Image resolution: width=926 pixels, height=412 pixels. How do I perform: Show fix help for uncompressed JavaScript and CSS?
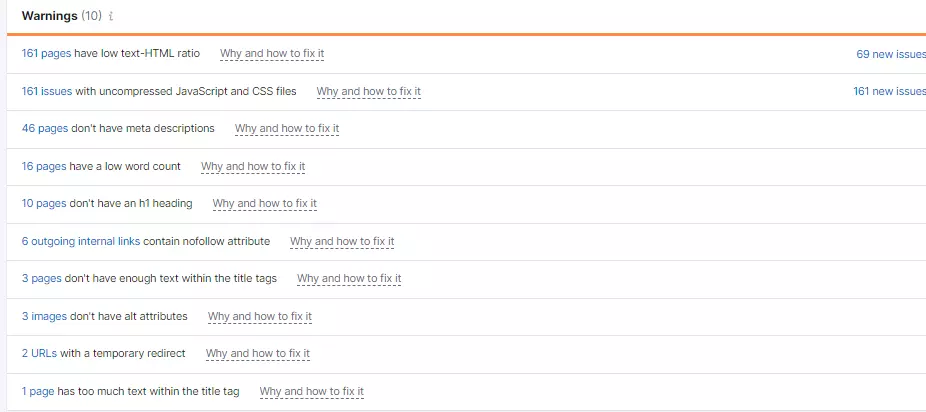click(369, 91)
